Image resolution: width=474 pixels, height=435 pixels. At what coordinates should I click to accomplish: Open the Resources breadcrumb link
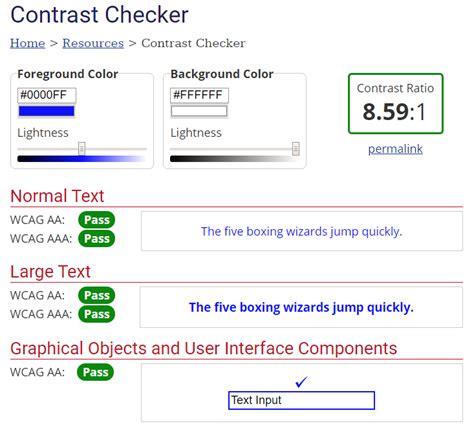[93, 43]
